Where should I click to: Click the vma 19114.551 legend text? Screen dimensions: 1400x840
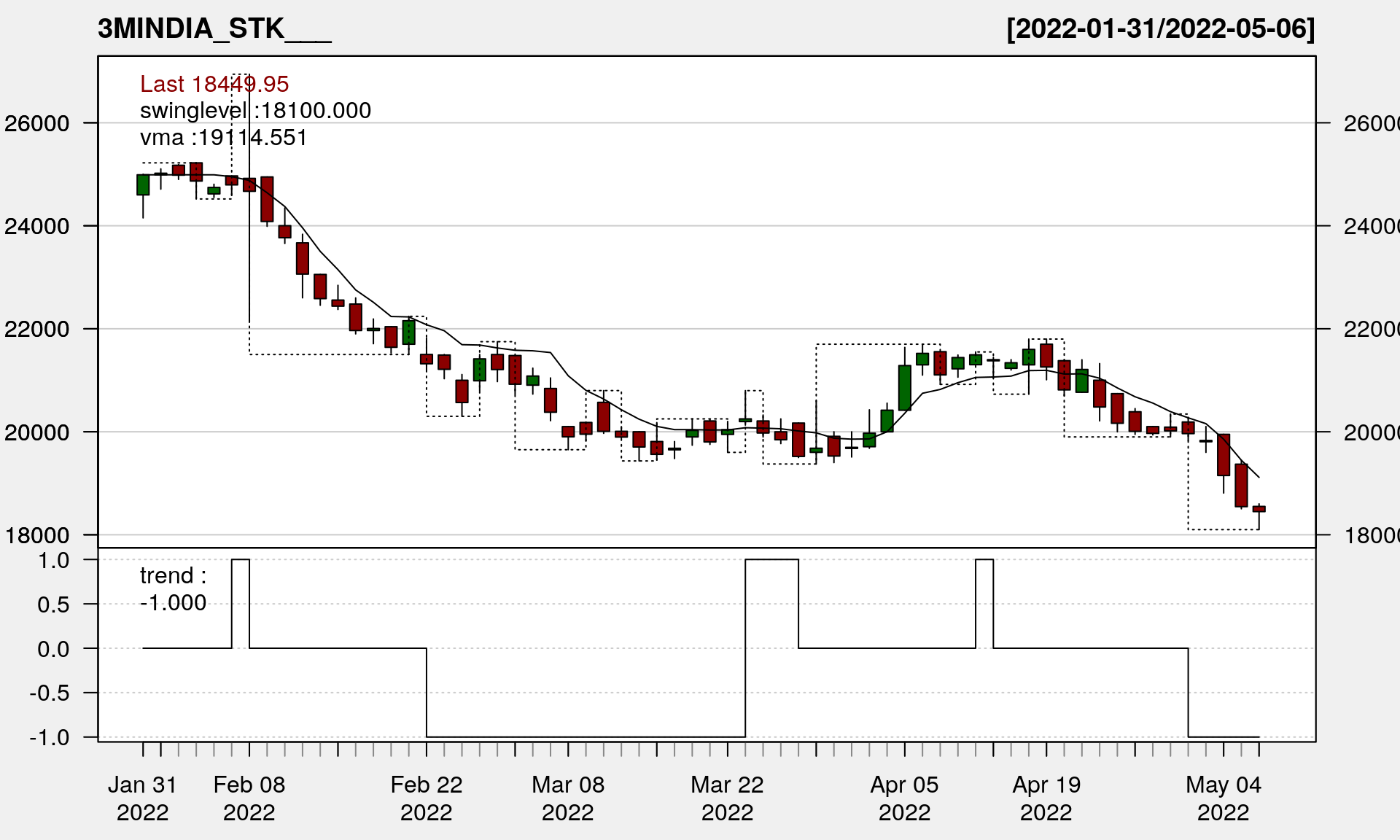(x=223, y=138)
